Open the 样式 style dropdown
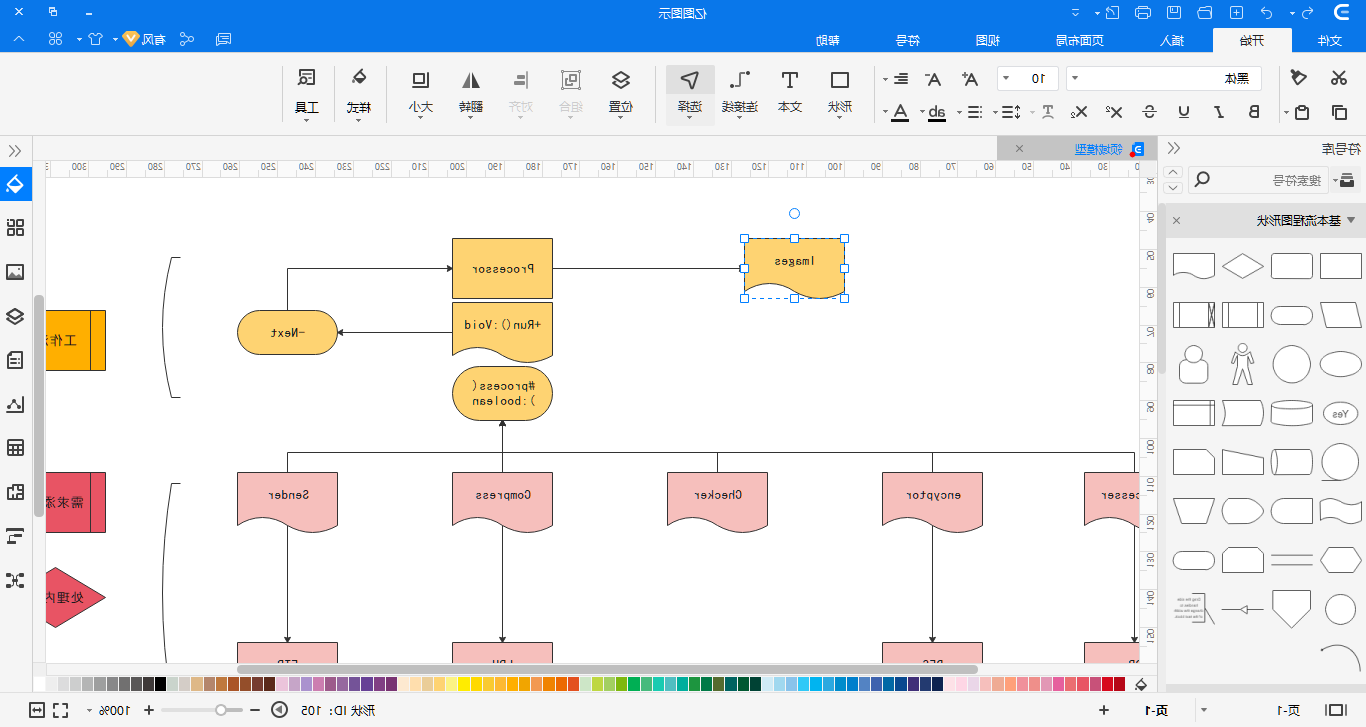The height and width of the screenshot is (727, 1366). coord(359,93)
